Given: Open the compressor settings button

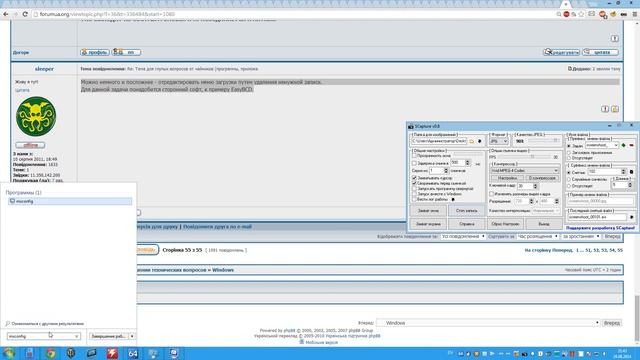Looking at the screenshot, I should tap(507, 178).
